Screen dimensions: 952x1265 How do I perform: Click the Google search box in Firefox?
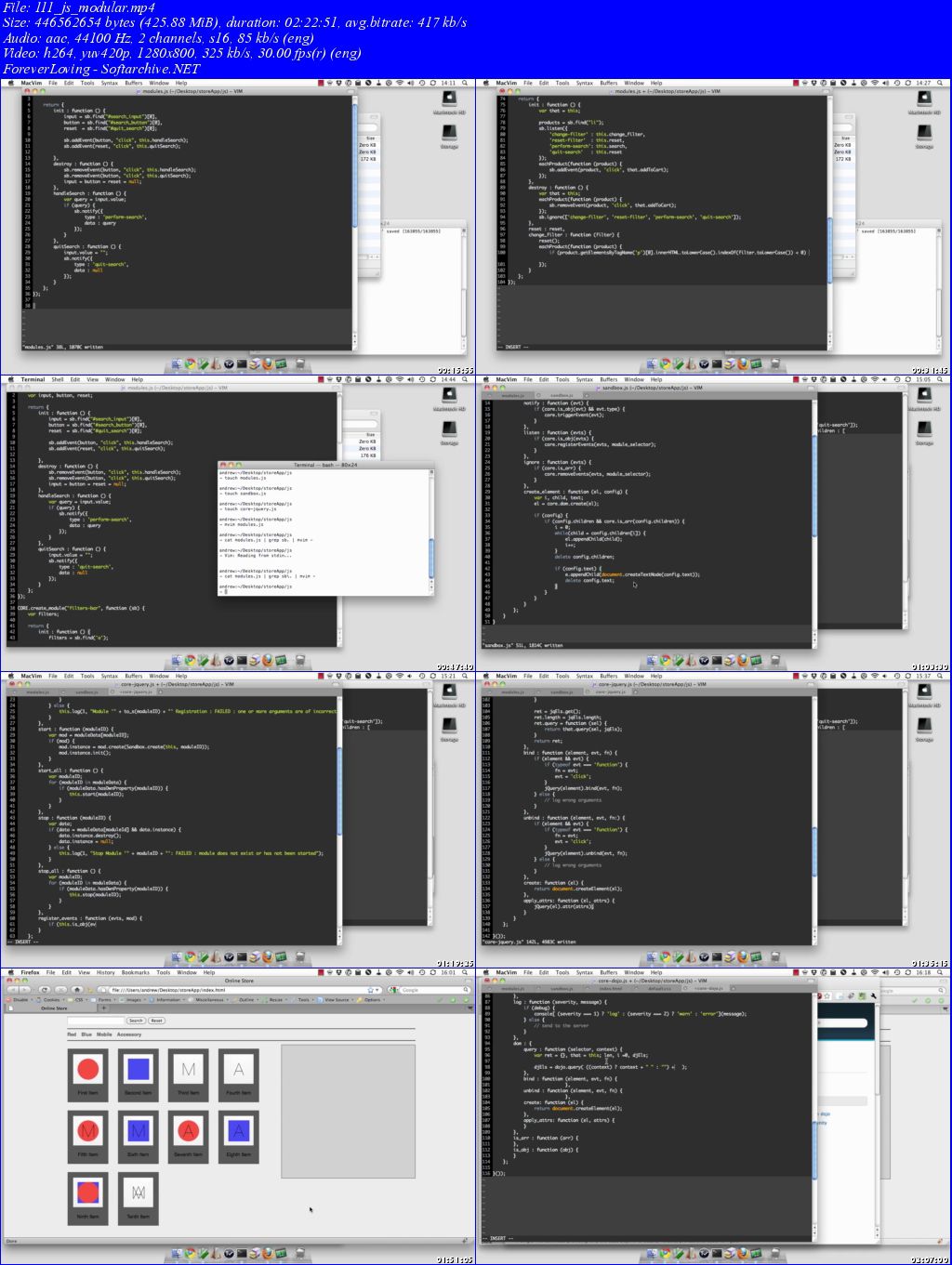click(430, 990)
